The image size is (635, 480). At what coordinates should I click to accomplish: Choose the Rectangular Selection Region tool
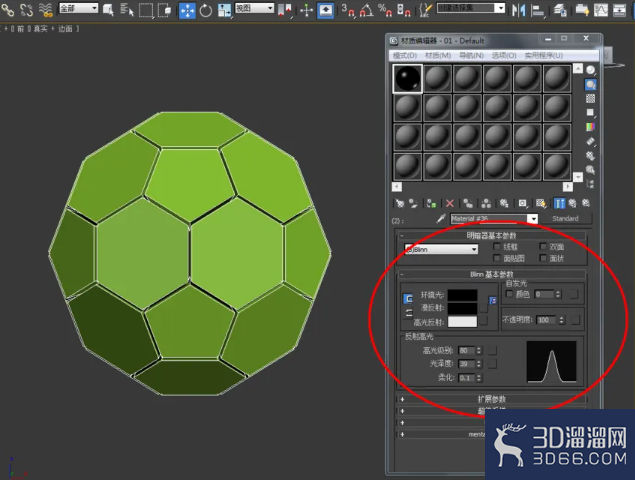(x=146, y=11)
